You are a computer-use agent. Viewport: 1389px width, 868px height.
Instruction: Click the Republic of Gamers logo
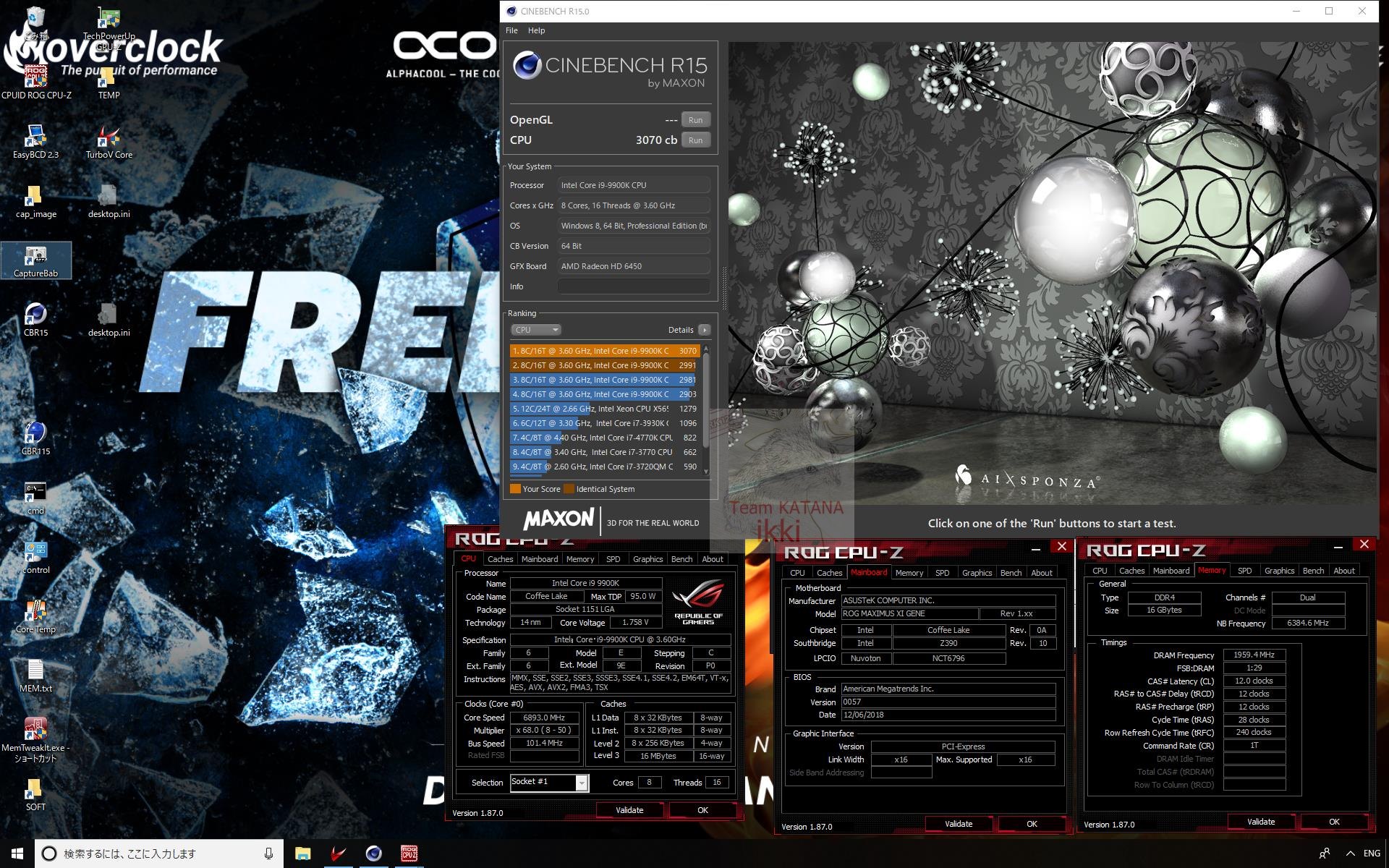(698, 602)
